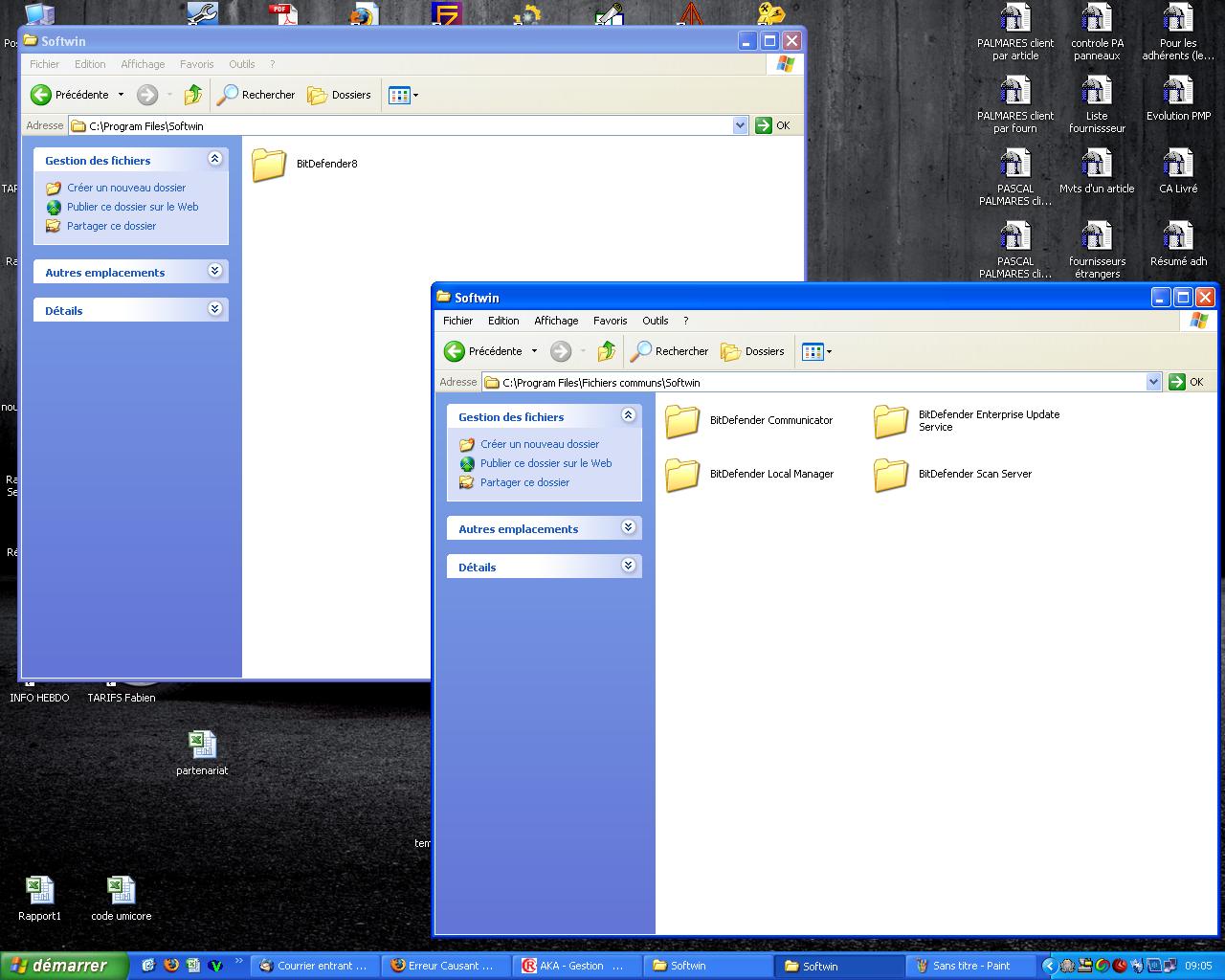The width and height of the screenshot is (1225, 980).
Task: Expand 'Autres emplacements' in the BitDefender8 window
Action: tap(214, 271)
